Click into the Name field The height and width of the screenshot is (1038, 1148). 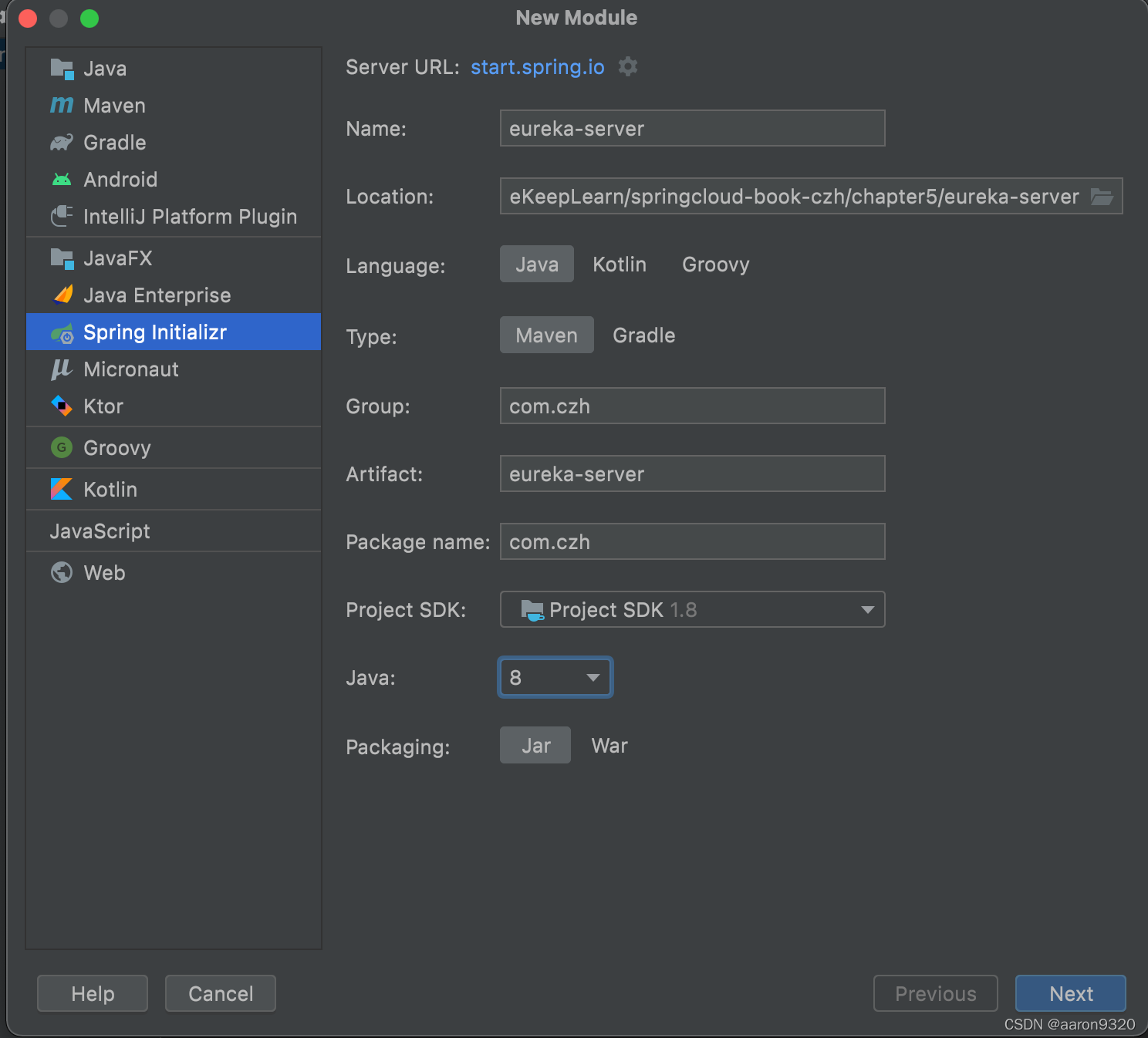693,129
